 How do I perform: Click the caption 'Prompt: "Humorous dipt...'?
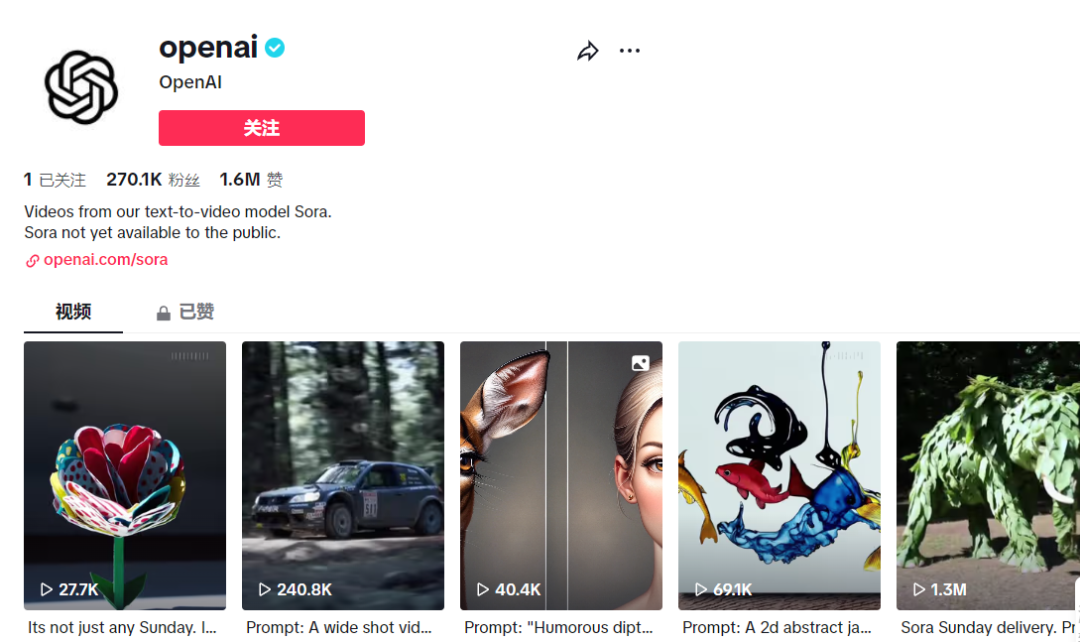[559, 628]
